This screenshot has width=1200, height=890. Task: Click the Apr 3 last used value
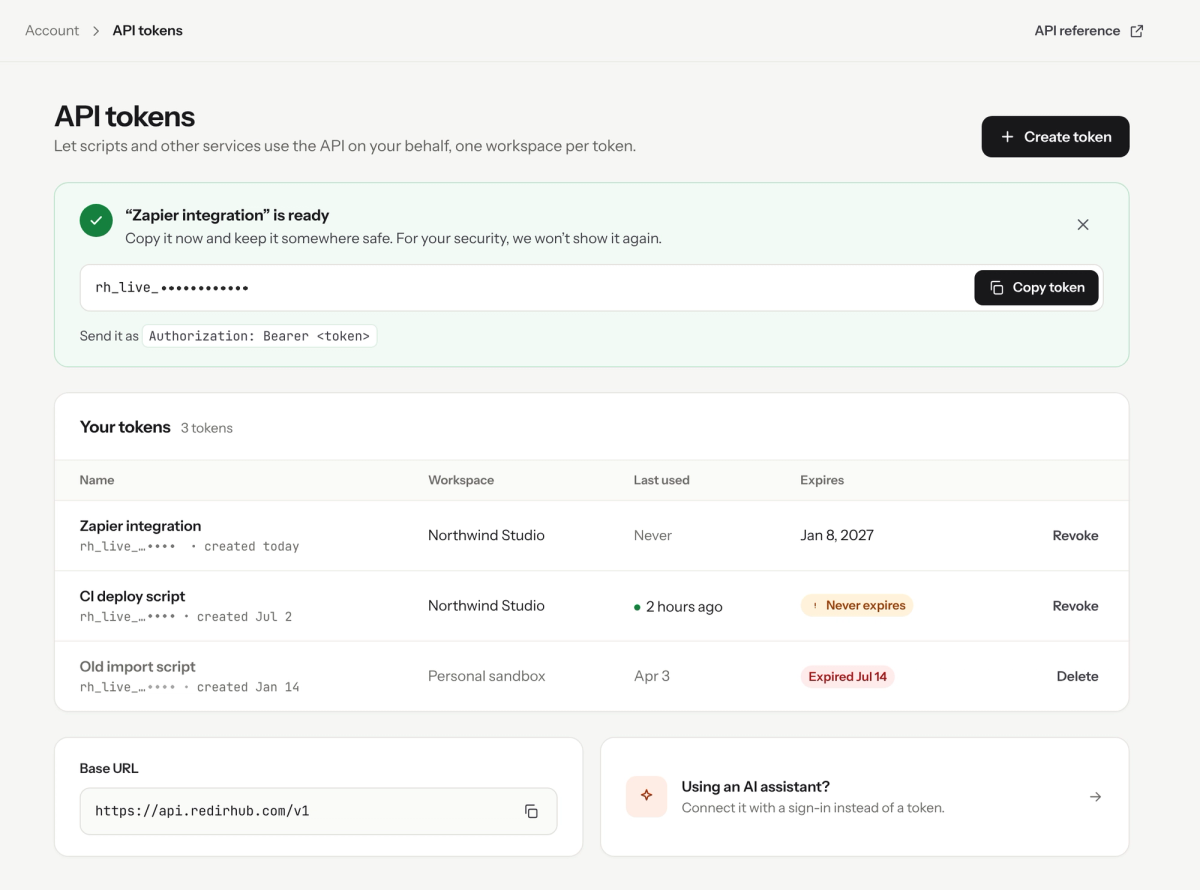click(x=652, y=677)
